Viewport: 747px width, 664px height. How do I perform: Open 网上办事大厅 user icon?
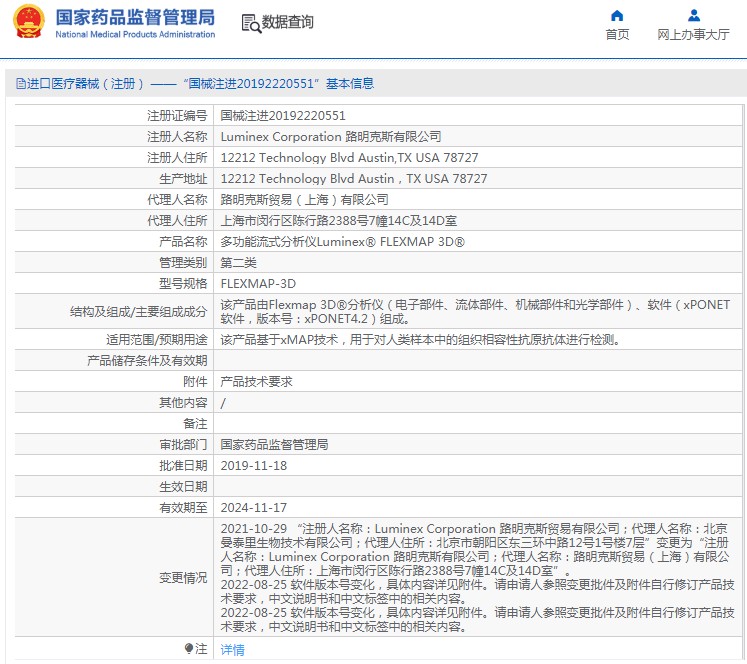tap(694, 16)
